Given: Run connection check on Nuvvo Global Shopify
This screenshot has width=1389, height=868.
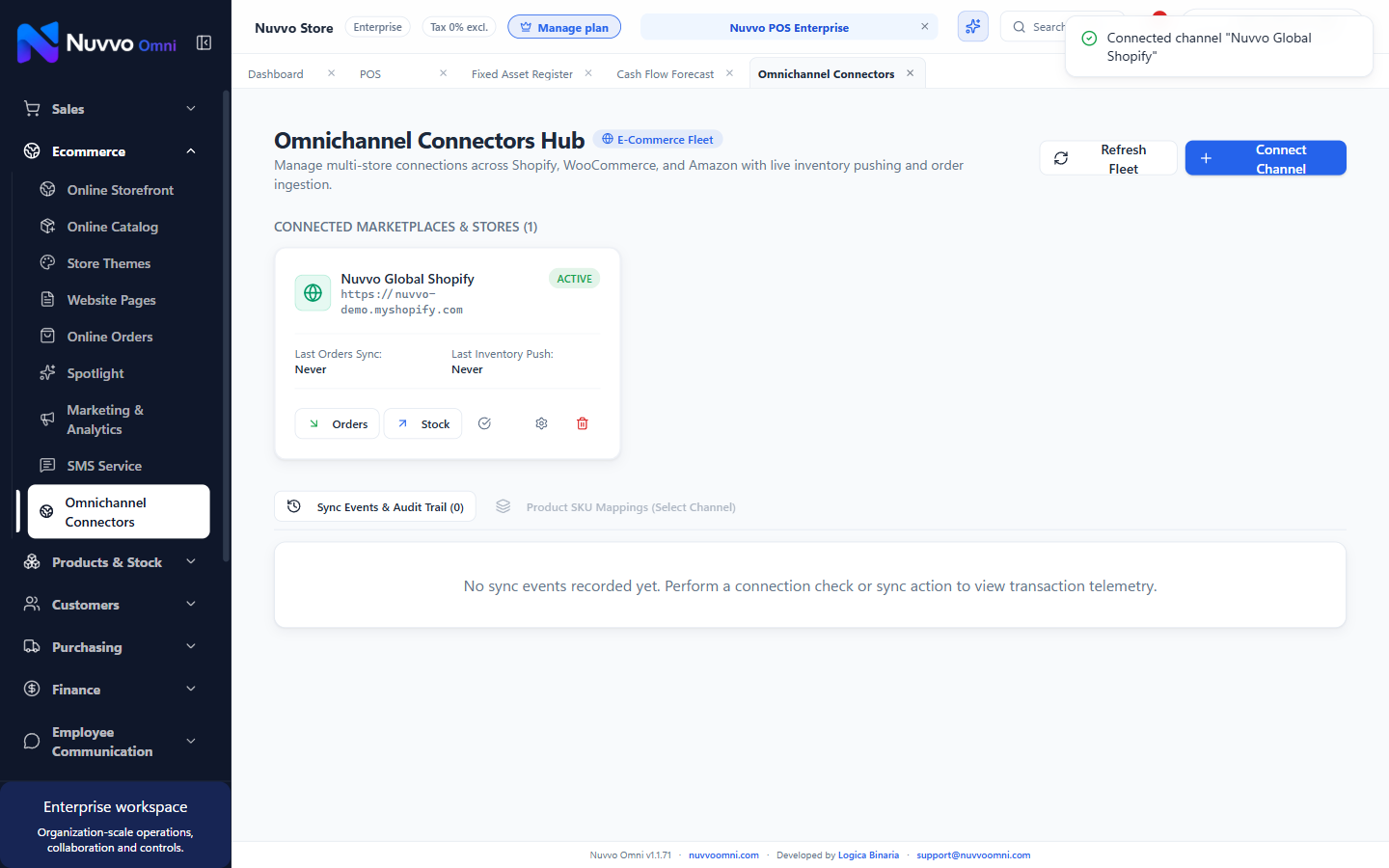Looking at the screenshot, I should [484, 423].
